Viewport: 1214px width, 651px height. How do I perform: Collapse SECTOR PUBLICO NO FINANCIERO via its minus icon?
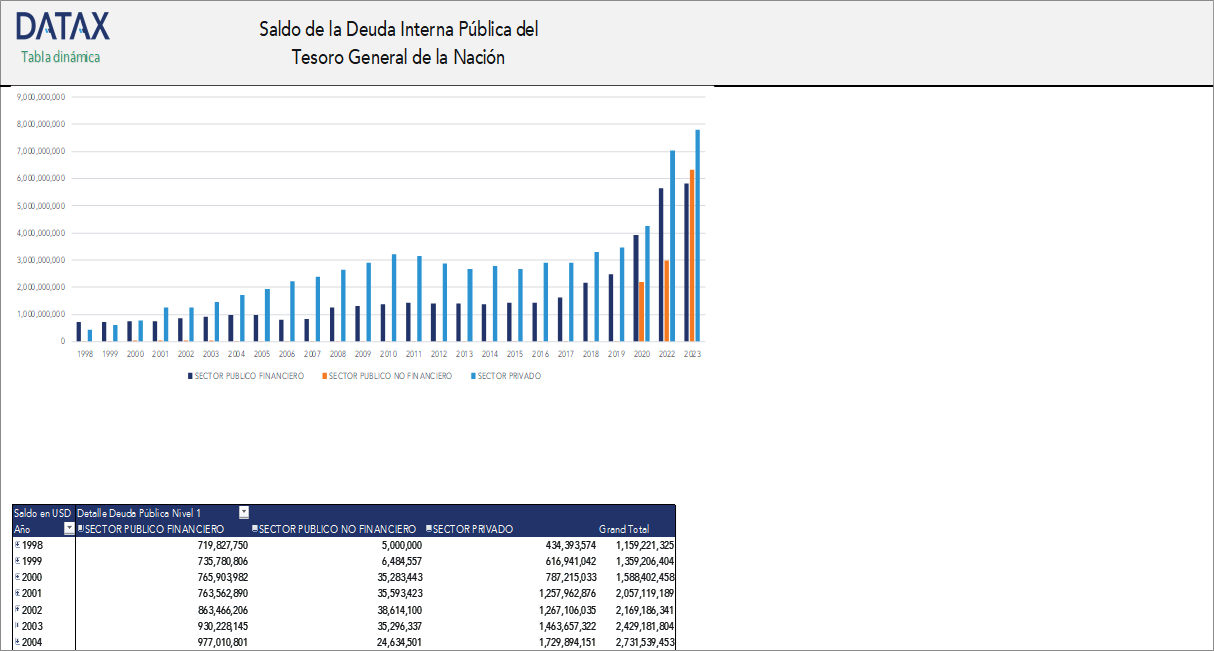[x=254, y=530]
